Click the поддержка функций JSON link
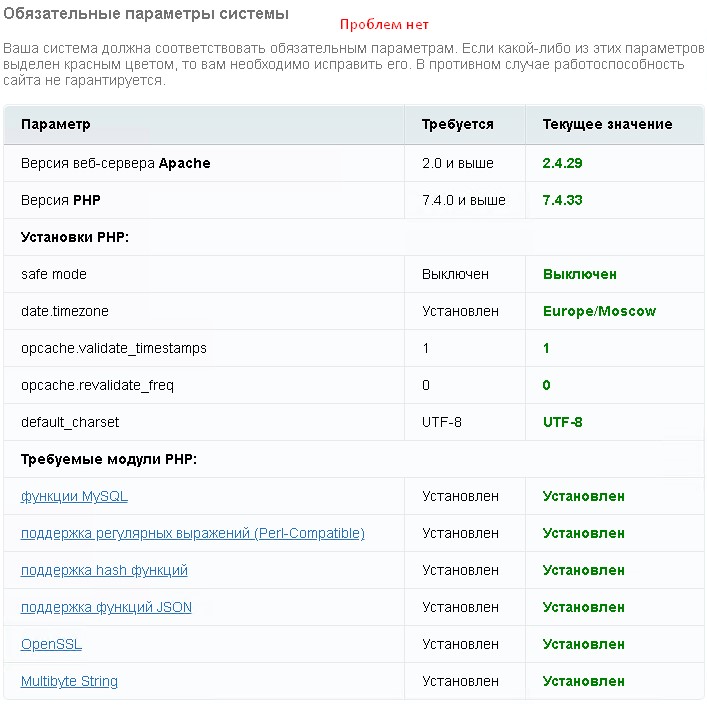707x711 pixels. tap(106, 607)
